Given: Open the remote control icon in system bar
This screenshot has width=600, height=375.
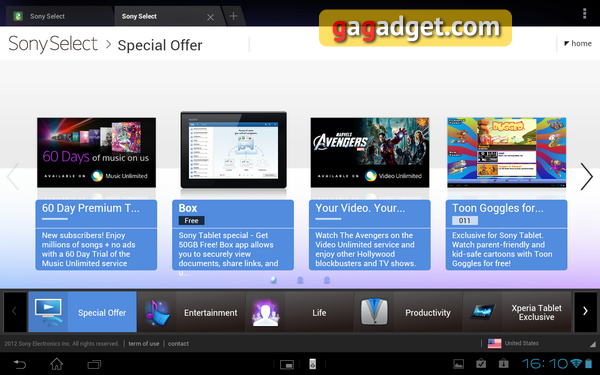Looking at the screenshot, I should (313, 364).
